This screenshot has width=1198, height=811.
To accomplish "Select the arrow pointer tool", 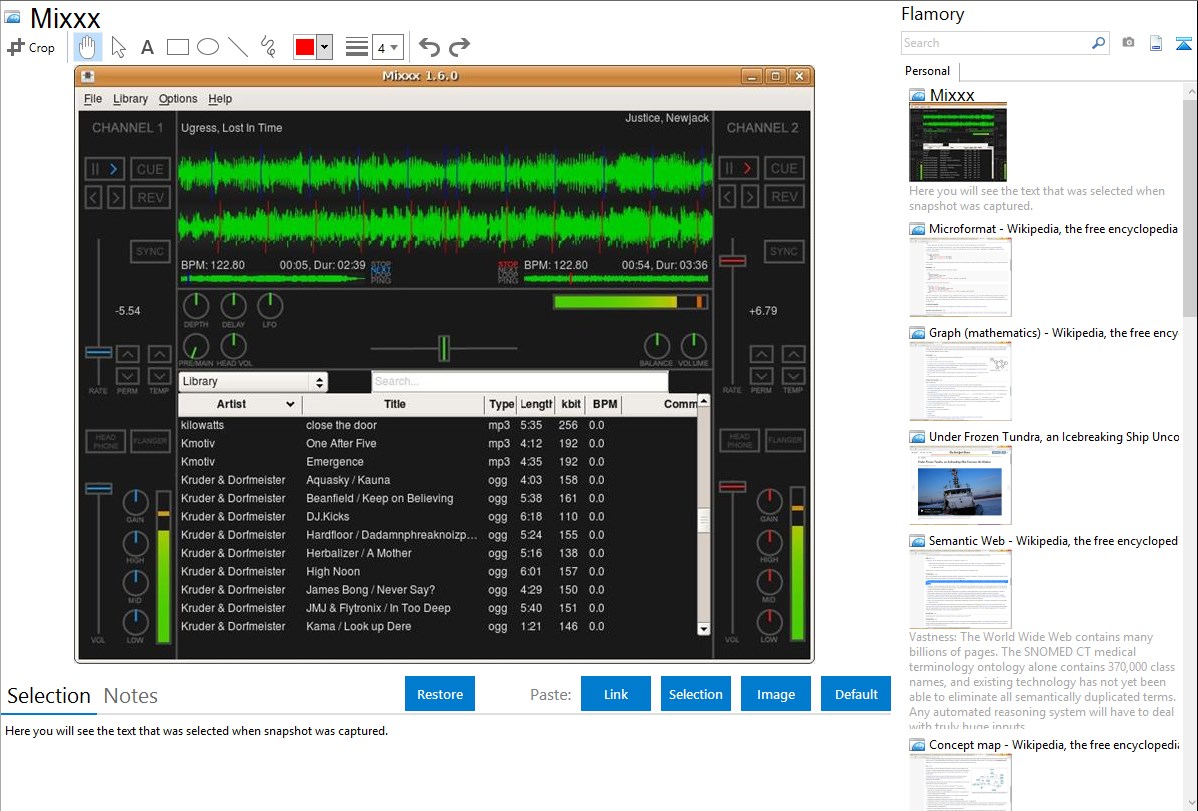I will click(118, 47).
